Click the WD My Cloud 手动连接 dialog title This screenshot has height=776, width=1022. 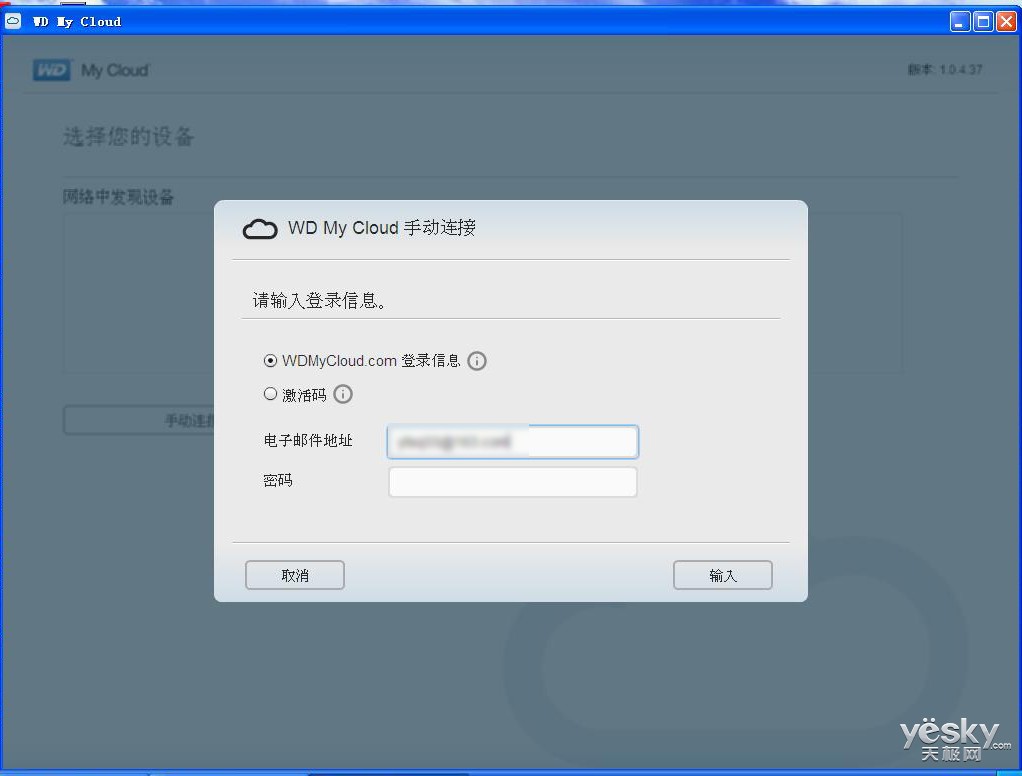tap(382, 228)
